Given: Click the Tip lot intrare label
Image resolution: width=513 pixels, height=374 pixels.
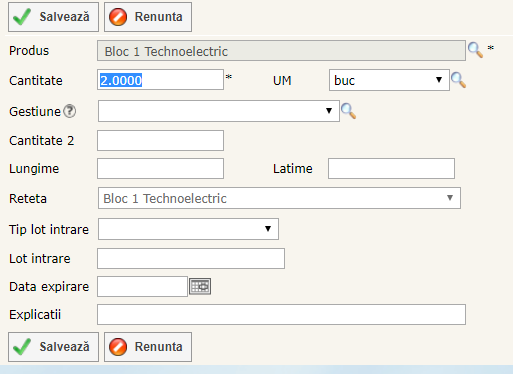Looking at the screenshot, I should [49, 230].
